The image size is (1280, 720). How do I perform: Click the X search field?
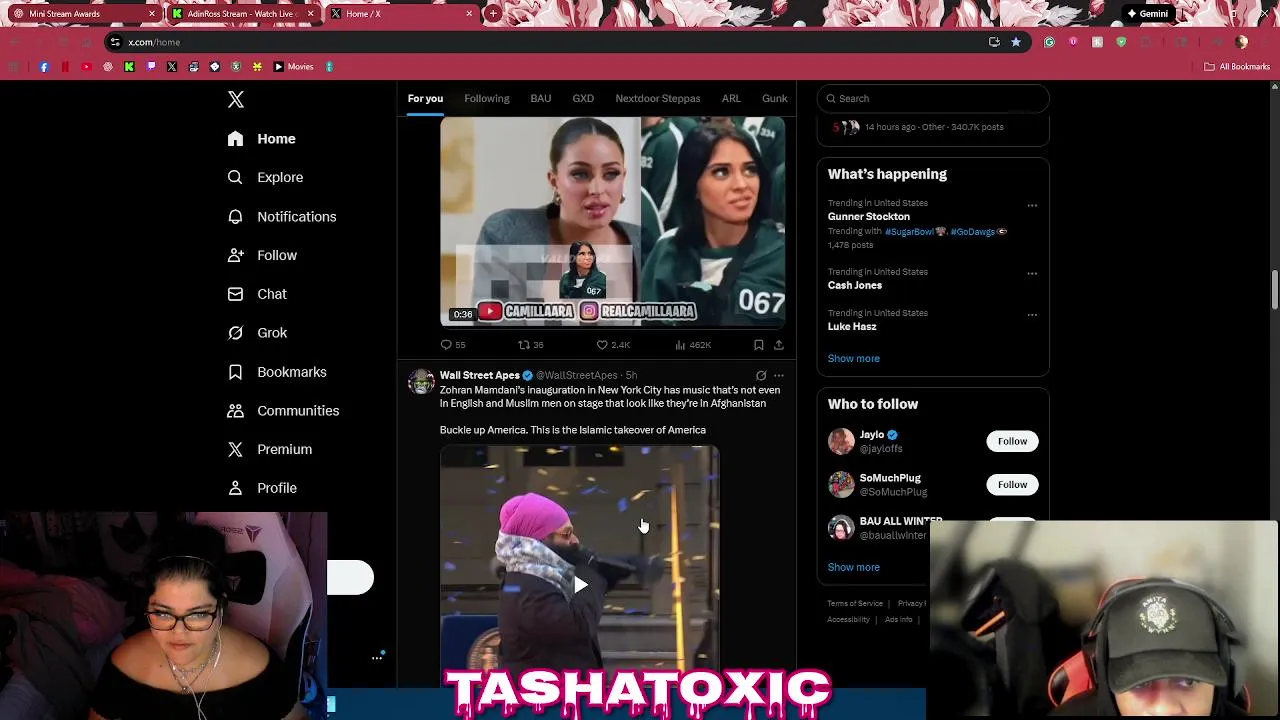pyautogui.click(x=933, y=98)
